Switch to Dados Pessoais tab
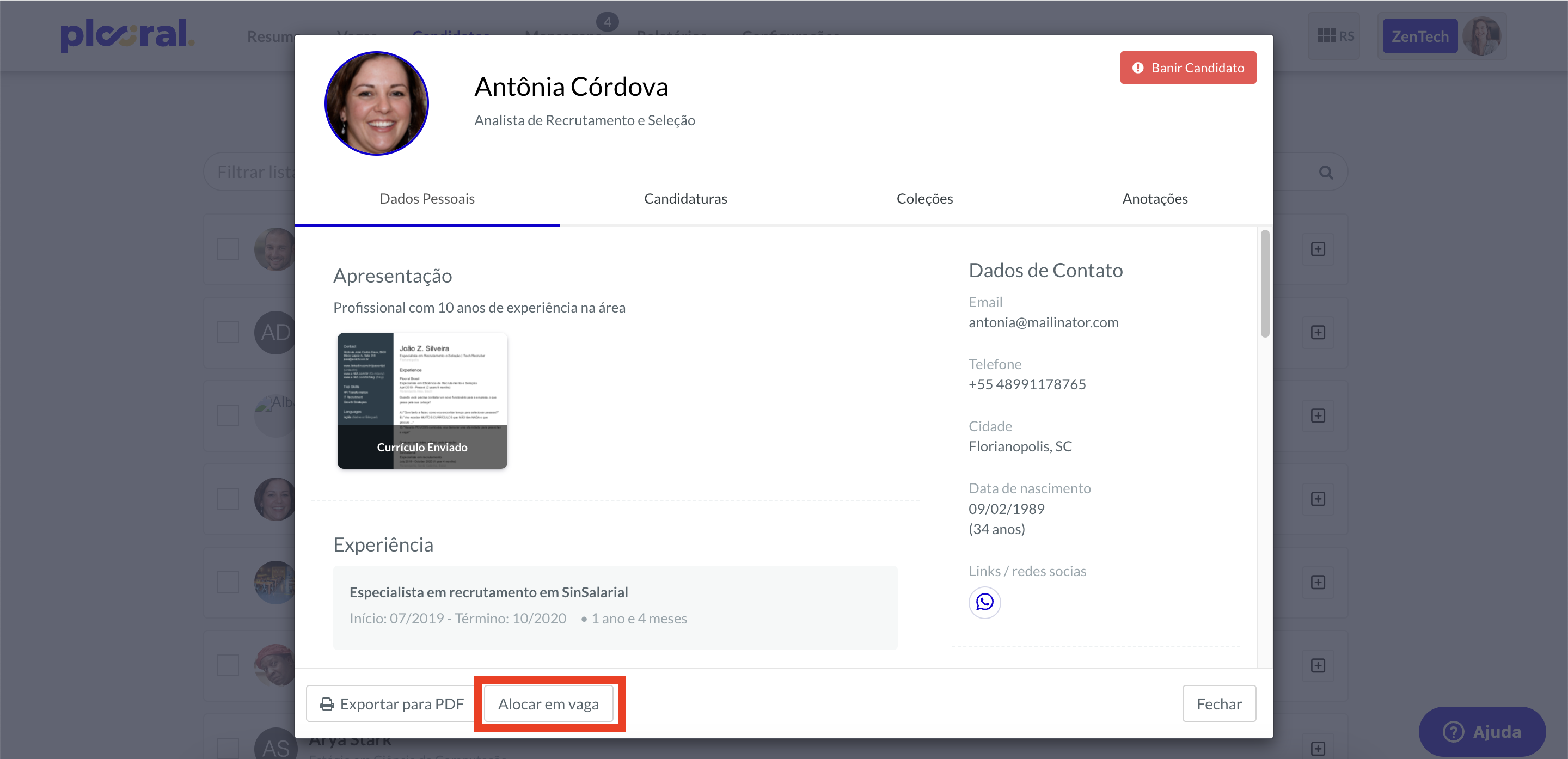 coord(427,198)
